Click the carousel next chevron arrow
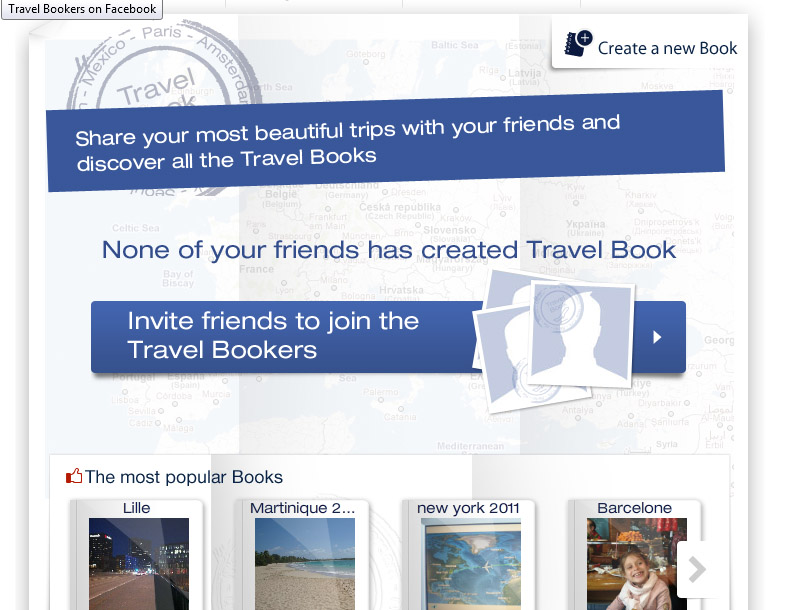The height and width of the screenshot is (610, 789). click(697, 569)
